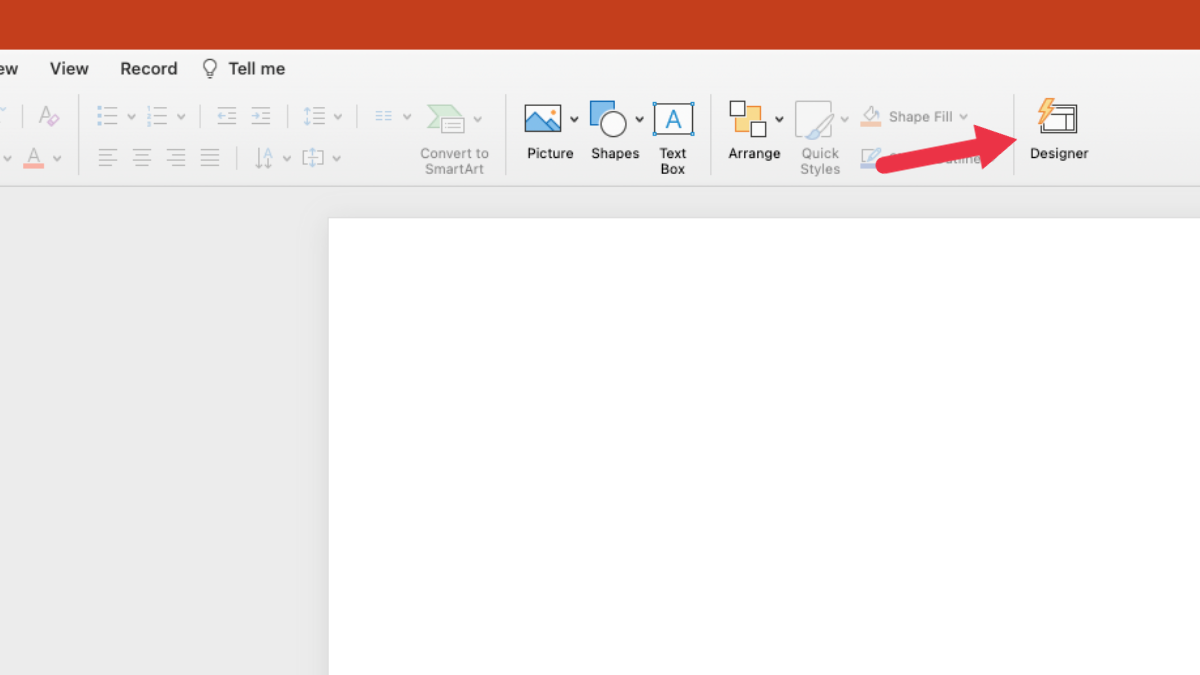Click the Clear Formatting eraser icon
1200x675 pixels.
pyautogui.click(x=48, y=116)
